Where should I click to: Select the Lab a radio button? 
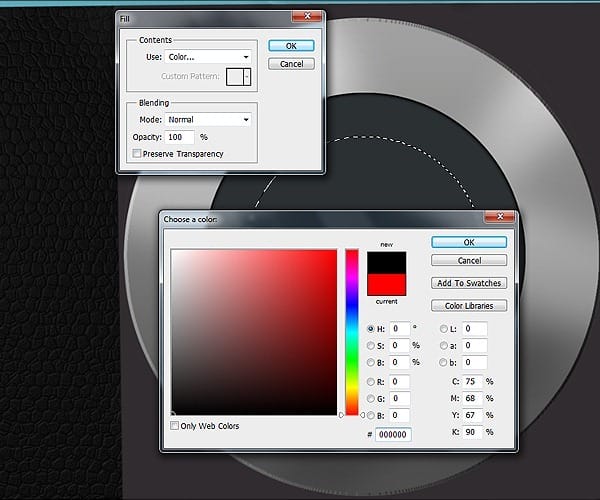click(x=443, y=345)
